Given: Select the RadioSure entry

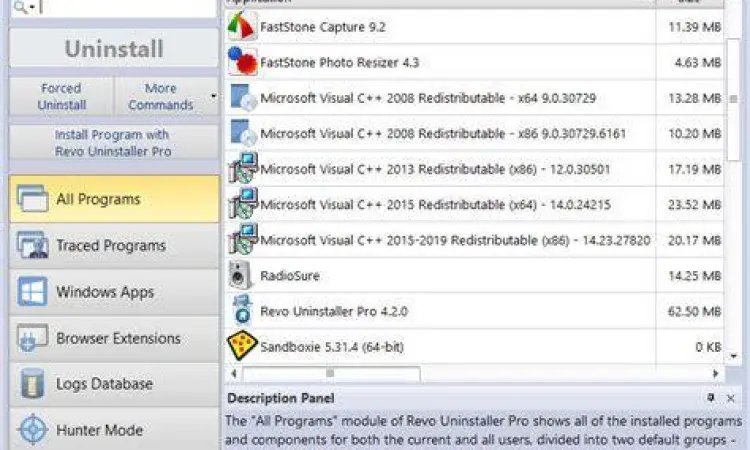Looking at the screenshot, I should click(474, 275).
